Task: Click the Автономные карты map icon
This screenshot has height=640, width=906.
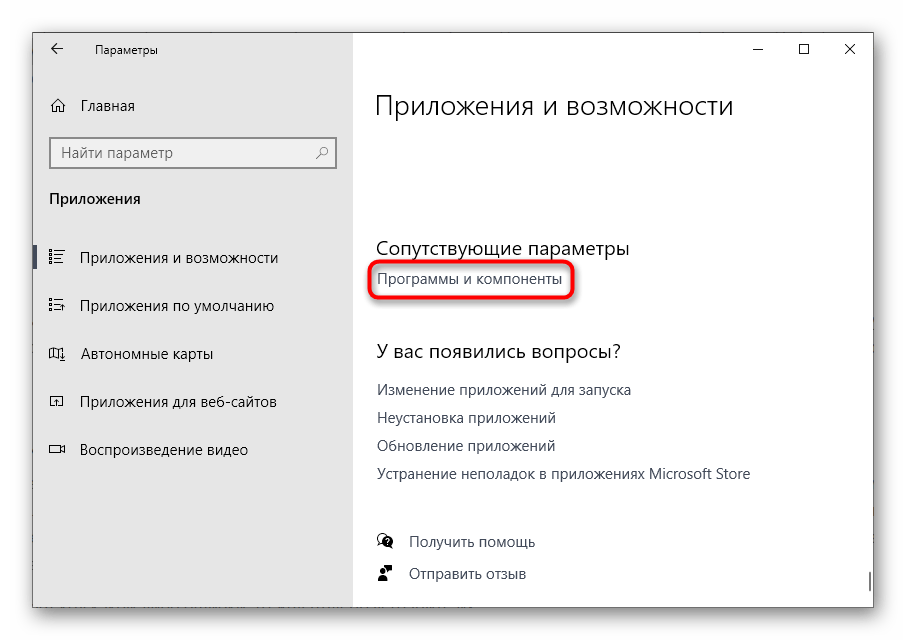Action: coord(57,353)
